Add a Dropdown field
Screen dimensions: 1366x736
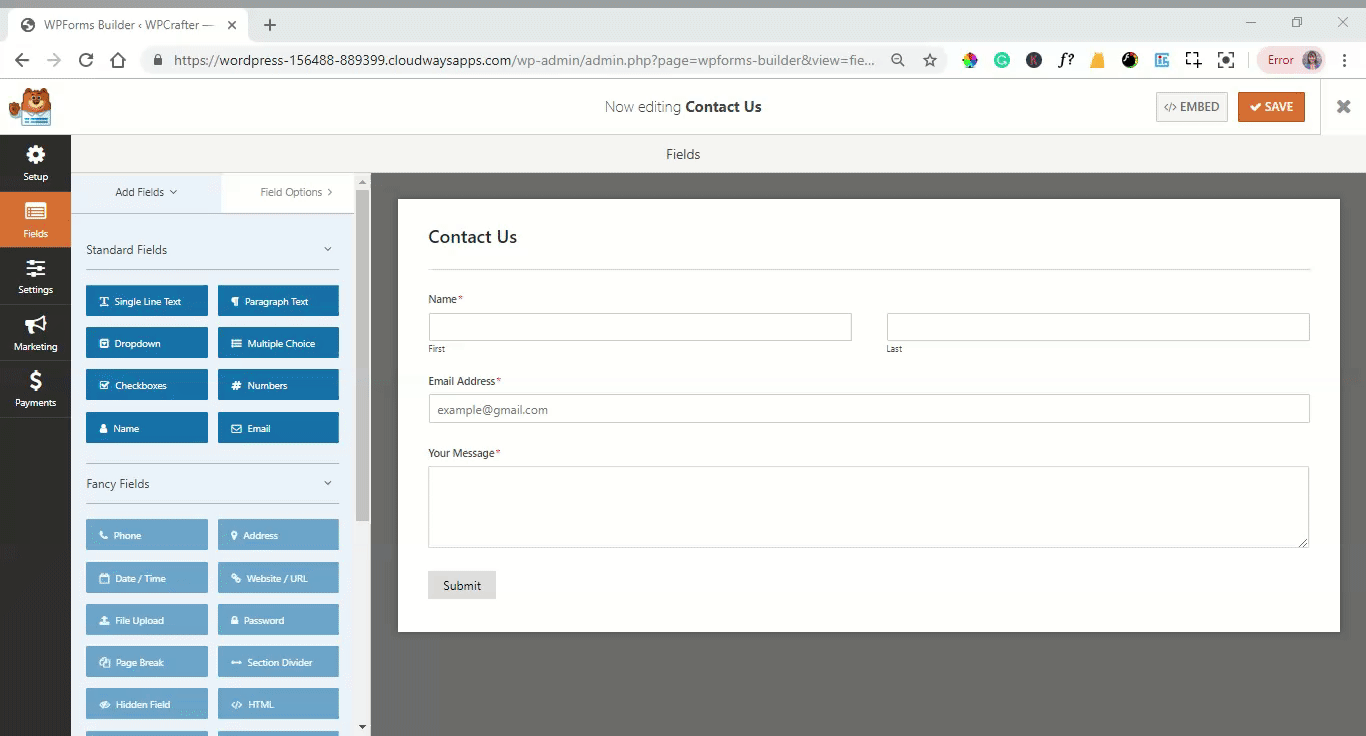[x=147, y=343]
